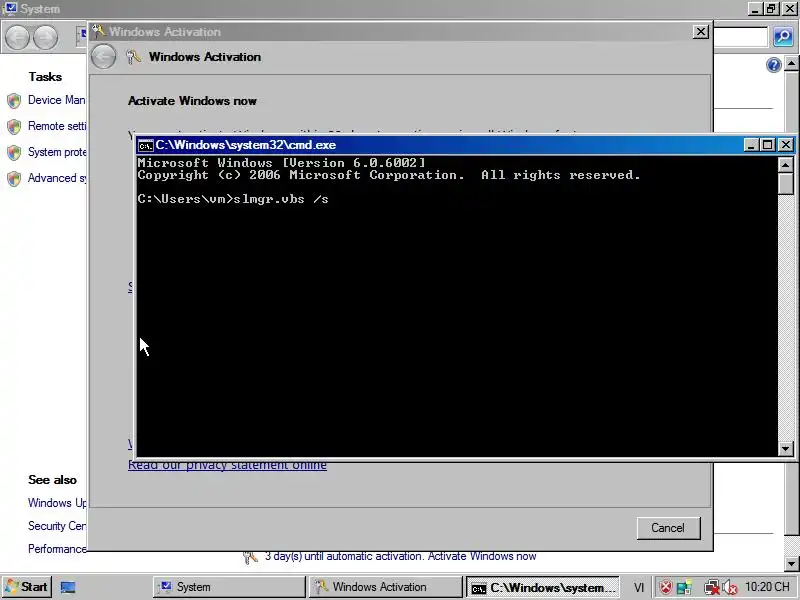Click key icon beside automatic activation text
Screen dimensions: 800x600
(250, 557)
